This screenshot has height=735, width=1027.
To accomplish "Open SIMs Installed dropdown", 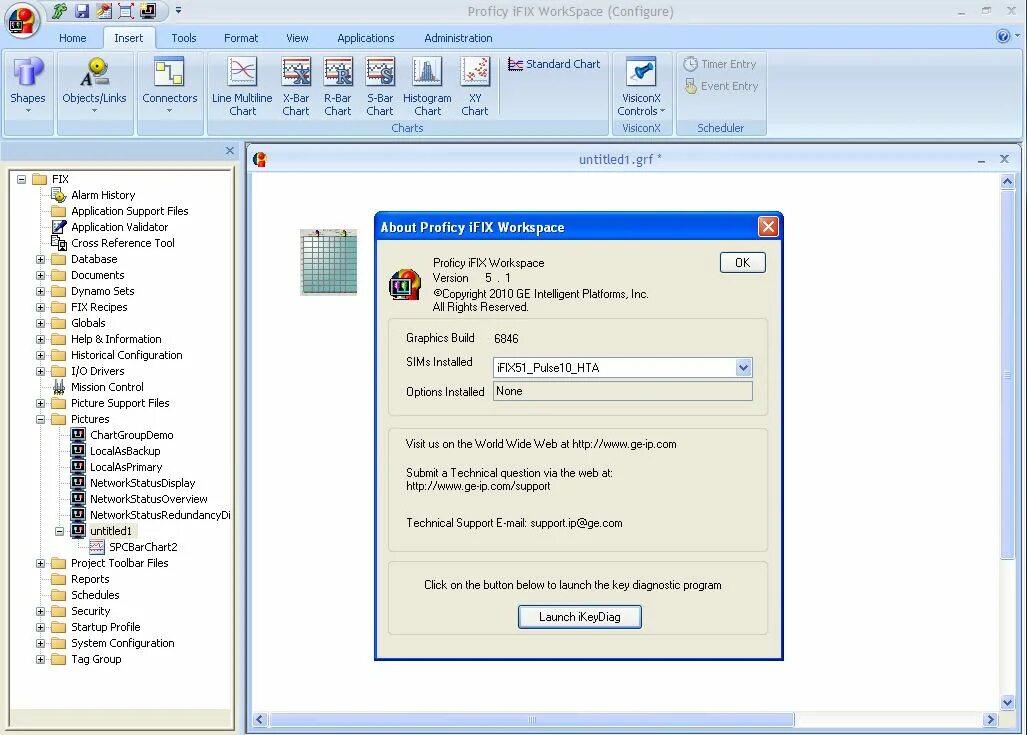I will tap(743, 368).
